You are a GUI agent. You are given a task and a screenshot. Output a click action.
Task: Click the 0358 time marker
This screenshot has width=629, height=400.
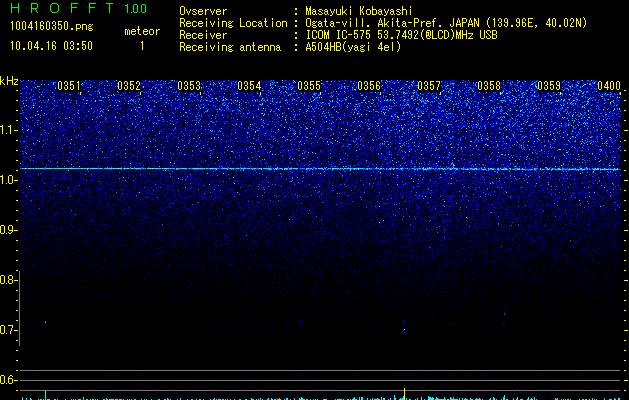pyautogui.click(x=489, y=86)
